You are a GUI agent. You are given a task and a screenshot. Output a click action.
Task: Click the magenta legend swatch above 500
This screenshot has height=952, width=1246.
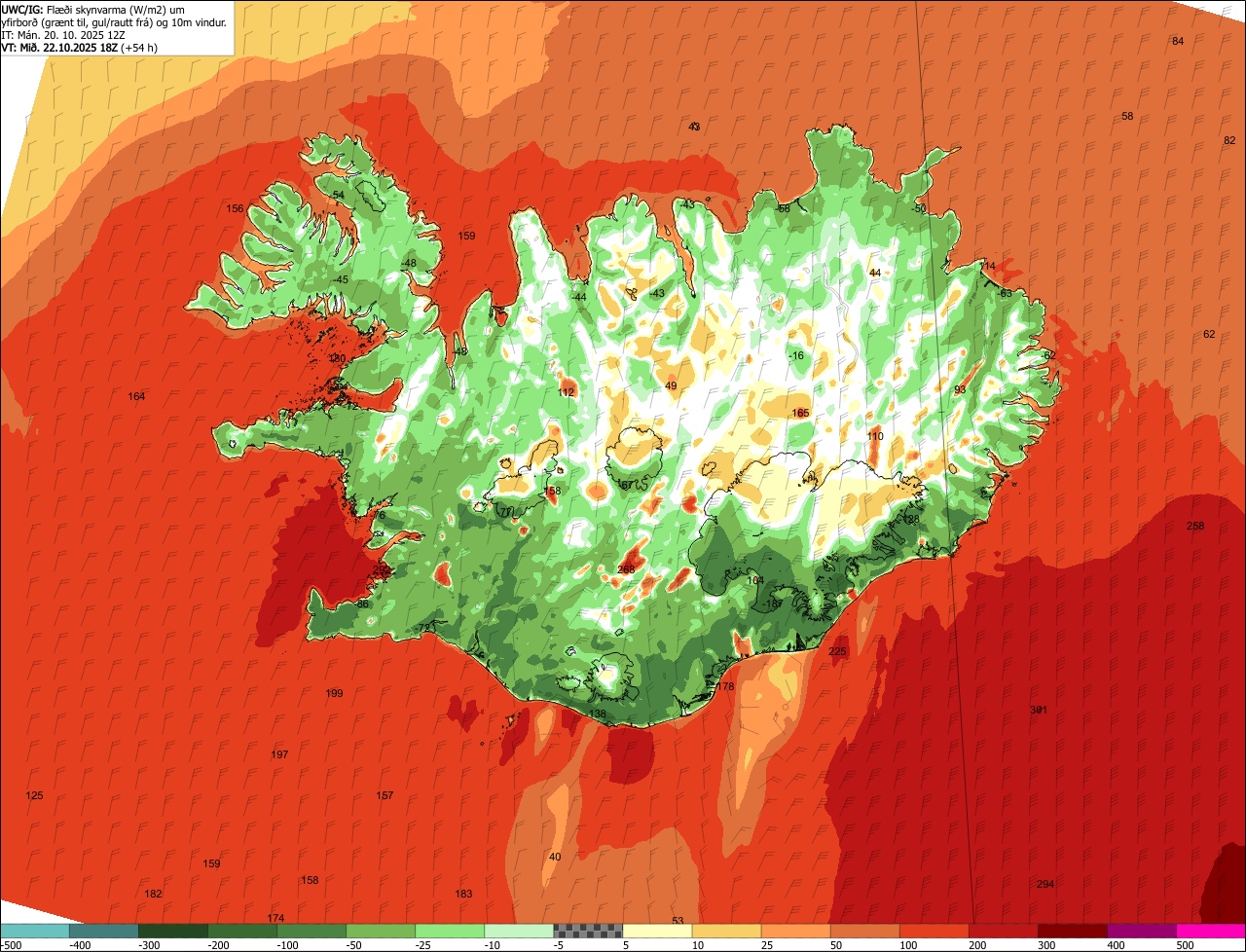[1210, 931]
